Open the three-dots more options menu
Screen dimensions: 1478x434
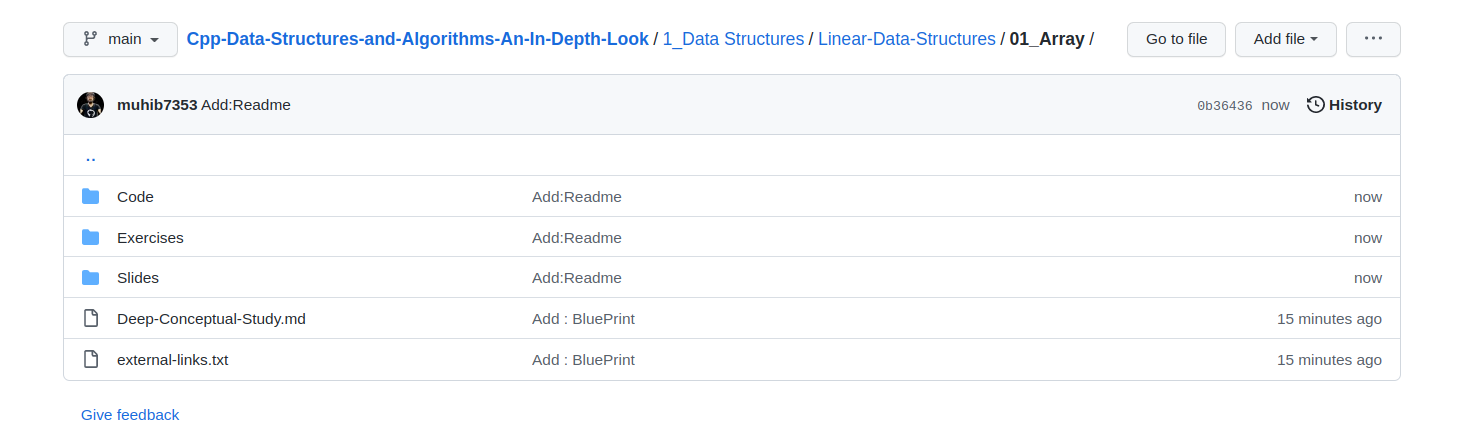coord(1373,39)
